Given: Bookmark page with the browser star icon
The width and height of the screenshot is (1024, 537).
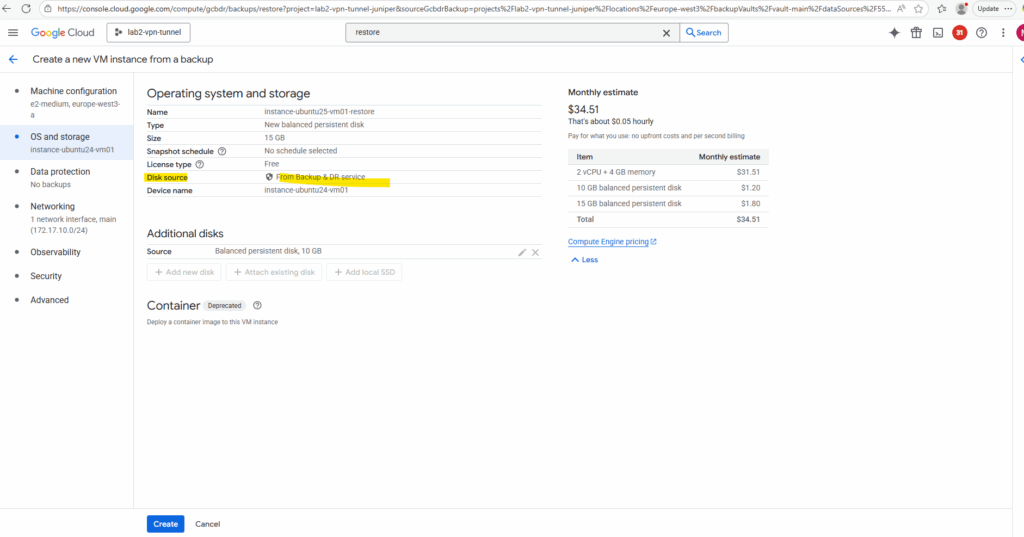Looking at the screenshot, I should click(x=918, y=8).
